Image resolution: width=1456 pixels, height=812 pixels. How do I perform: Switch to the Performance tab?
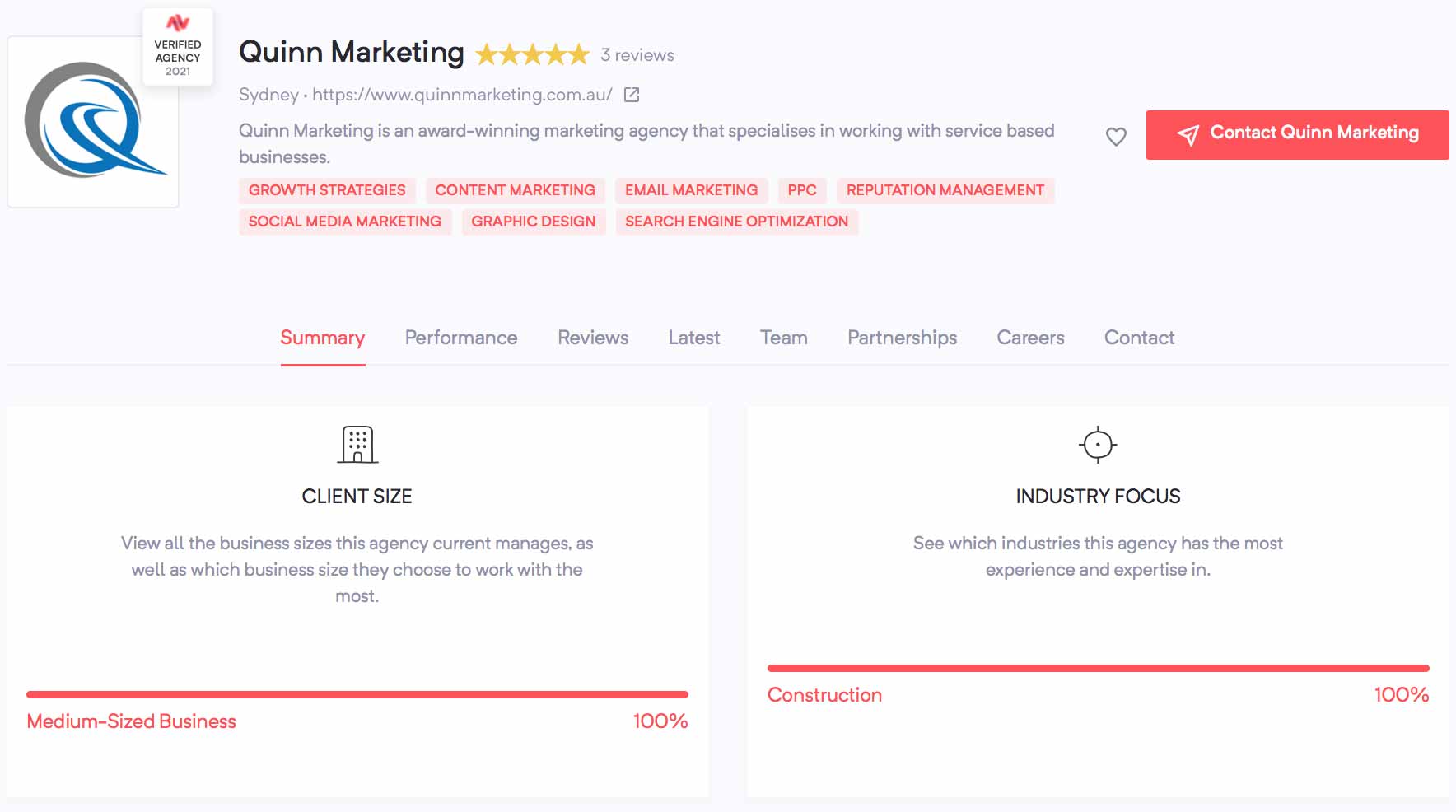(461, 338)
